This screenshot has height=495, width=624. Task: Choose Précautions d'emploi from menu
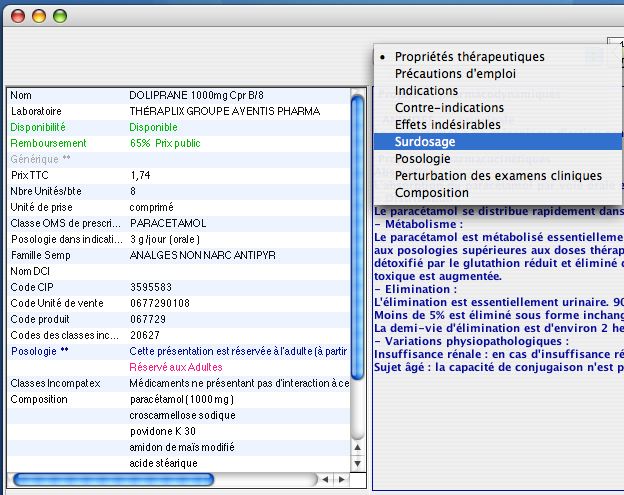pyautogui.click(x=497, y=74)
